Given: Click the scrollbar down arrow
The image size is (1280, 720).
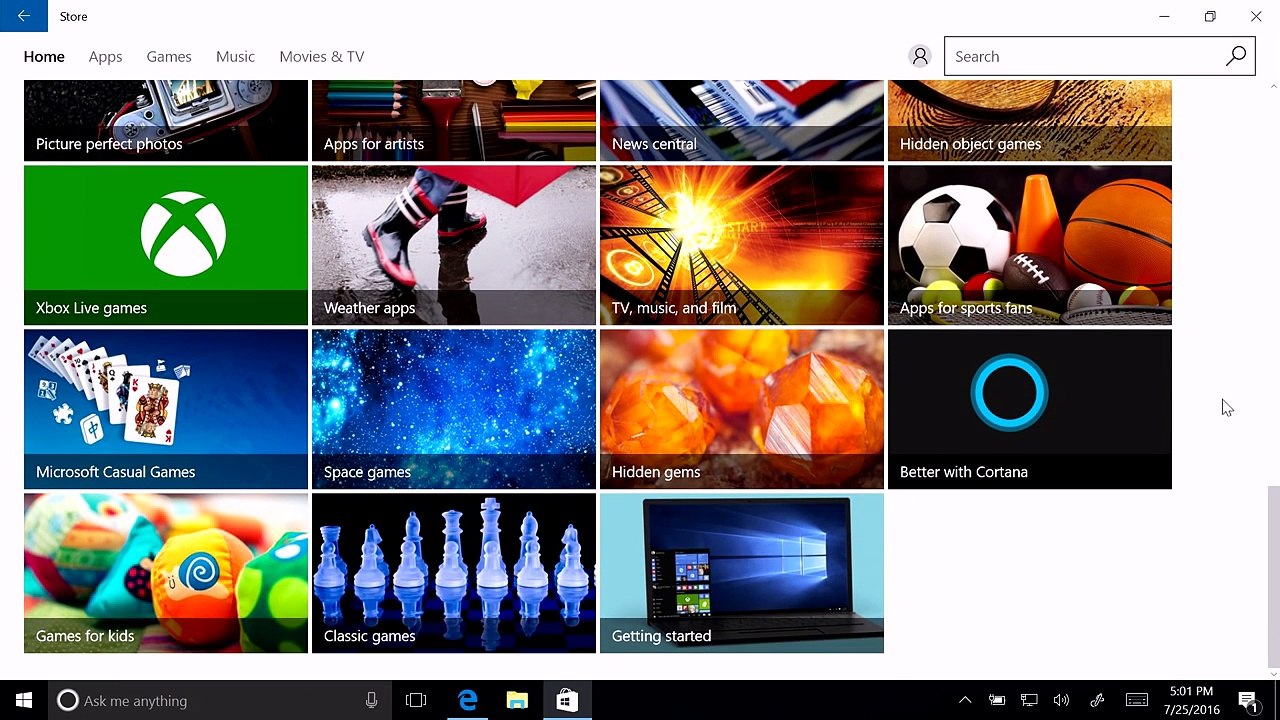Looking at the screenshot, I should (1273, 674).
